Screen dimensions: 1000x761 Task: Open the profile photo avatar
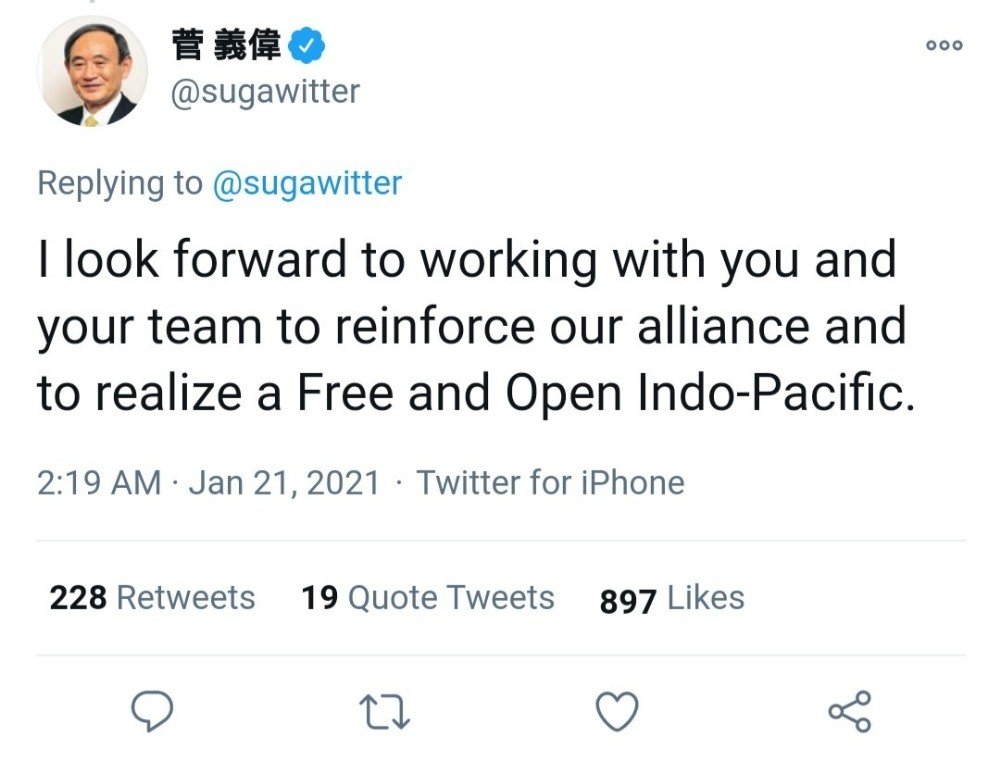pyautogui.click(x=92, y=73)
